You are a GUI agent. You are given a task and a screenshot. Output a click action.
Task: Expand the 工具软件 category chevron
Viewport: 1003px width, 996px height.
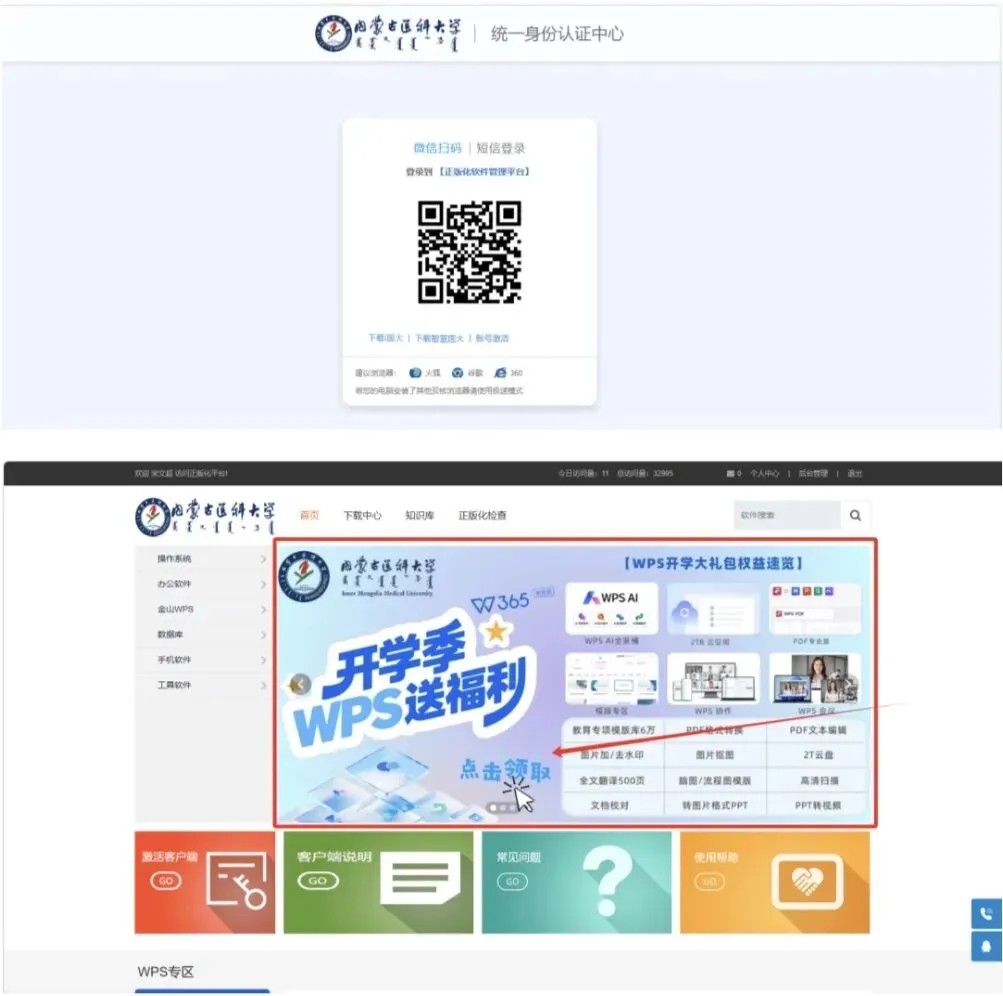[x=263, y=685]
